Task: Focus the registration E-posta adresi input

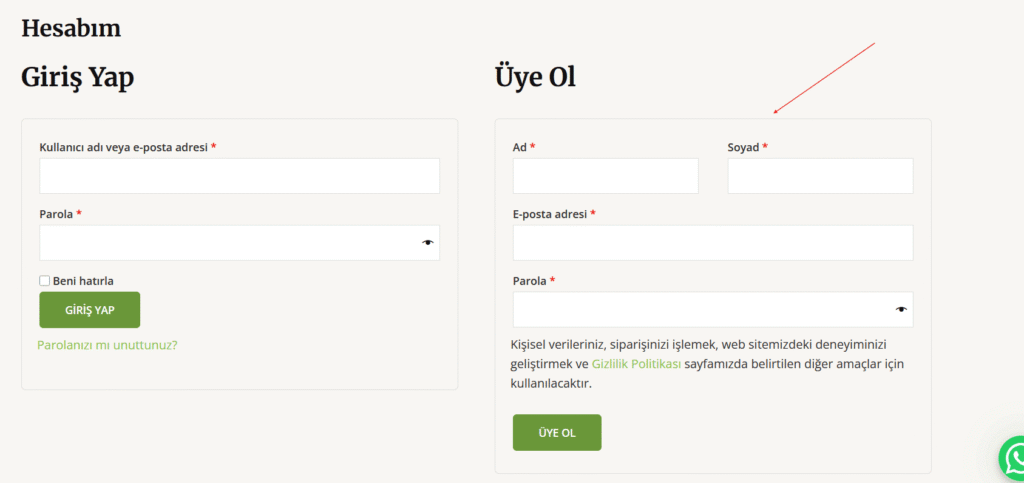Action: [712, 243]
